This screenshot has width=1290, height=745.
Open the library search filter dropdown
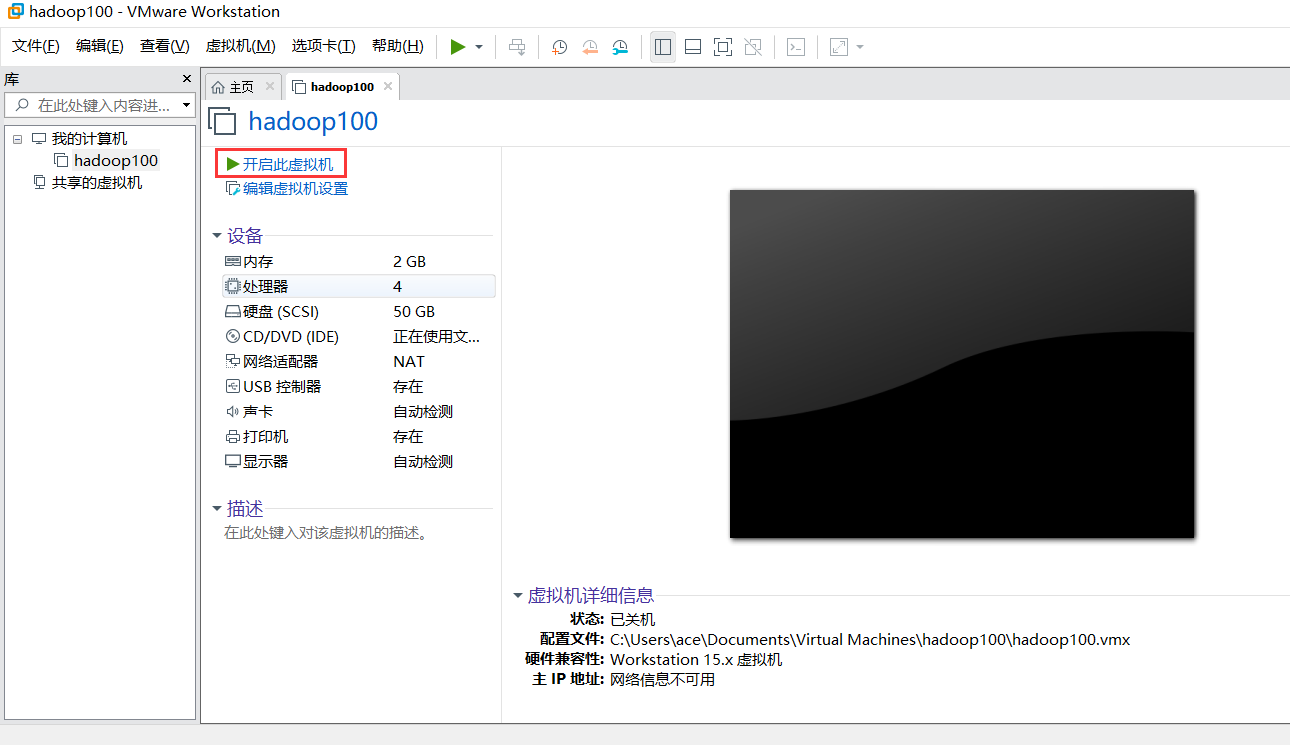tap(186, 105)
